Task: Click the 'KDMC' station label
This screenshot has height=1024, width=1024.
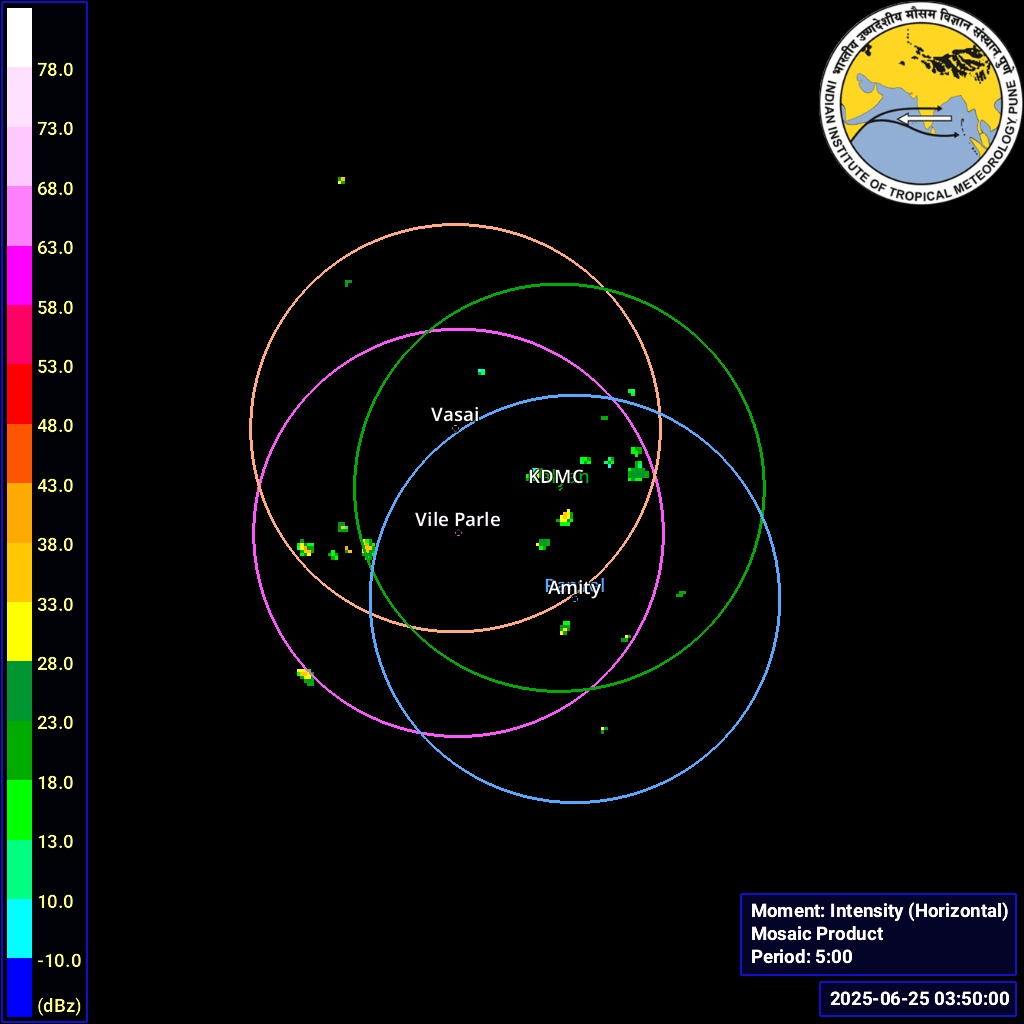Action: point(555,477)
